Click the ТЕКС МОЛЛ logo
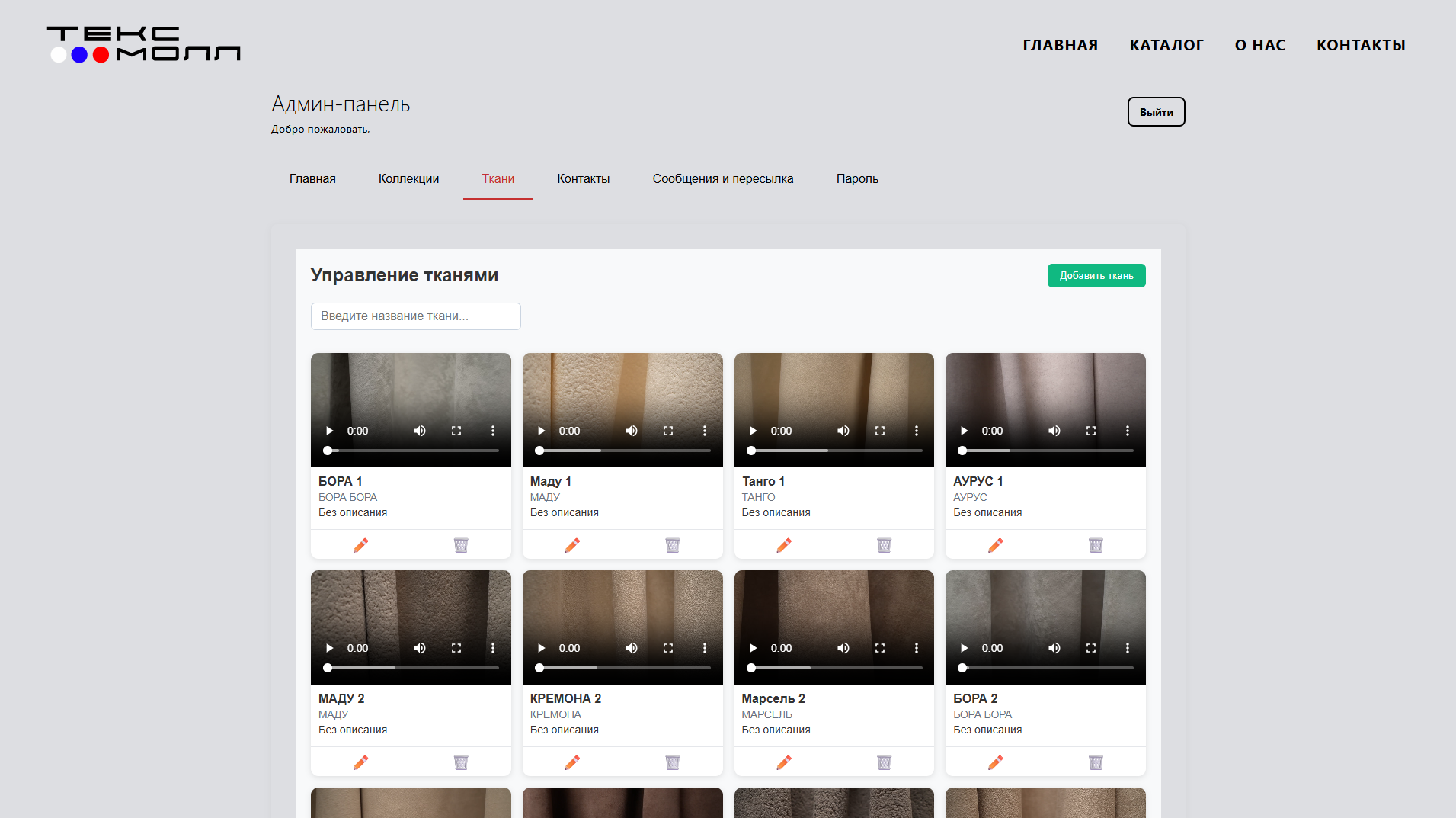The image size is (1456, 818). click(x=144, y=44)
